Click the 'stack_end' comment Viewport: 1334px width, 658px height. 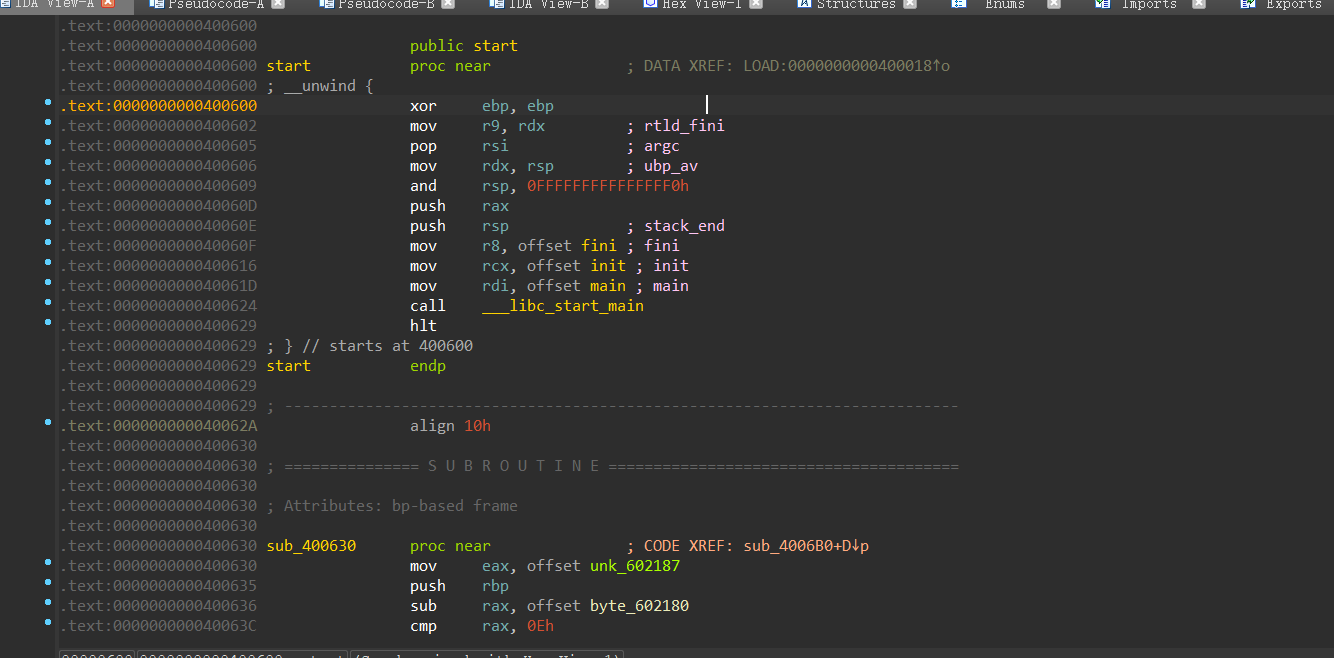coord(684,226)
